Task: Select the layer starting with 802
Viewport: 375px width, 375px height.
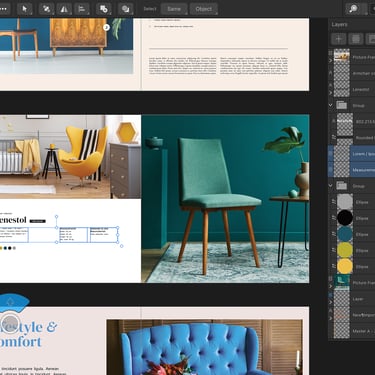Action: [352, 122]
